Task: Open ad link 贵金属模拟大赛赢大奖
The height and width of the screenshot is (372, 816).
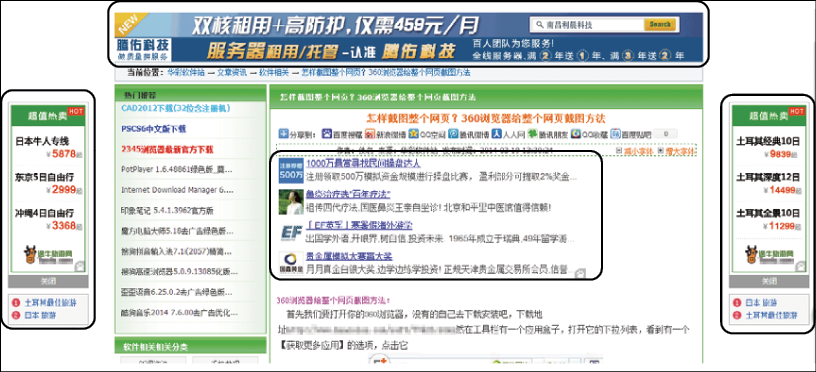Action: click(349, 256)
